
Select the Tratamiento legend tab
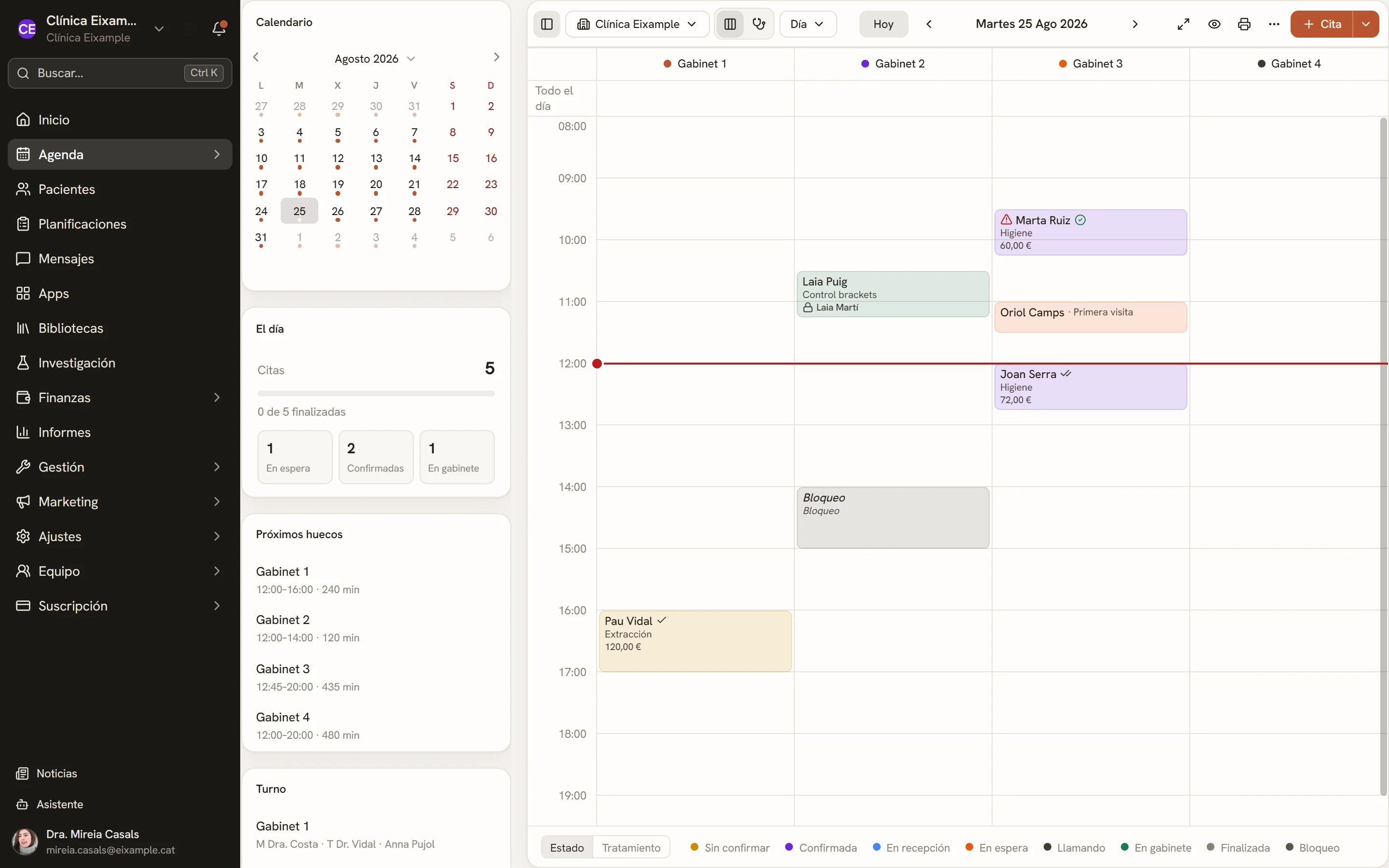tap(631, 847)
